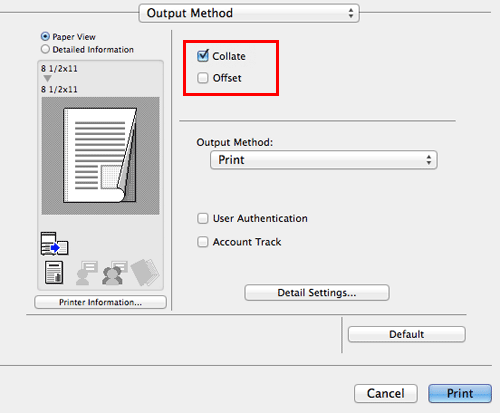Click the upper 8 1/2x11 paper size text
This screenshot has width=500, height=413.
(59, 69)
